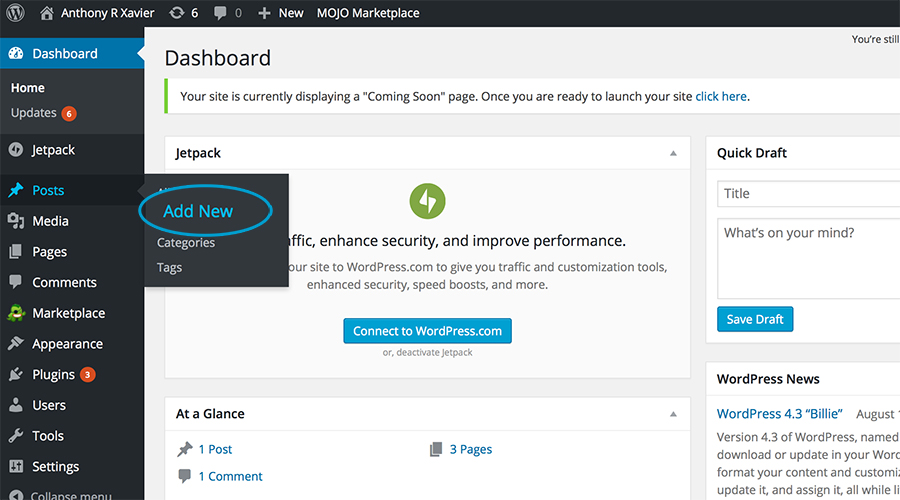Open the 1 Post link
The width and height of the screenshot is (900, 500).
[215, 449]
